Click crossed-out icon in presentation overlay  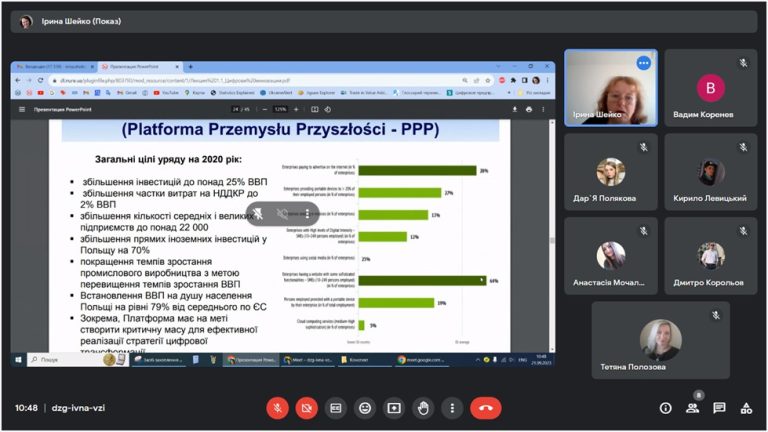pyautogui.click(x=282, y=214)
